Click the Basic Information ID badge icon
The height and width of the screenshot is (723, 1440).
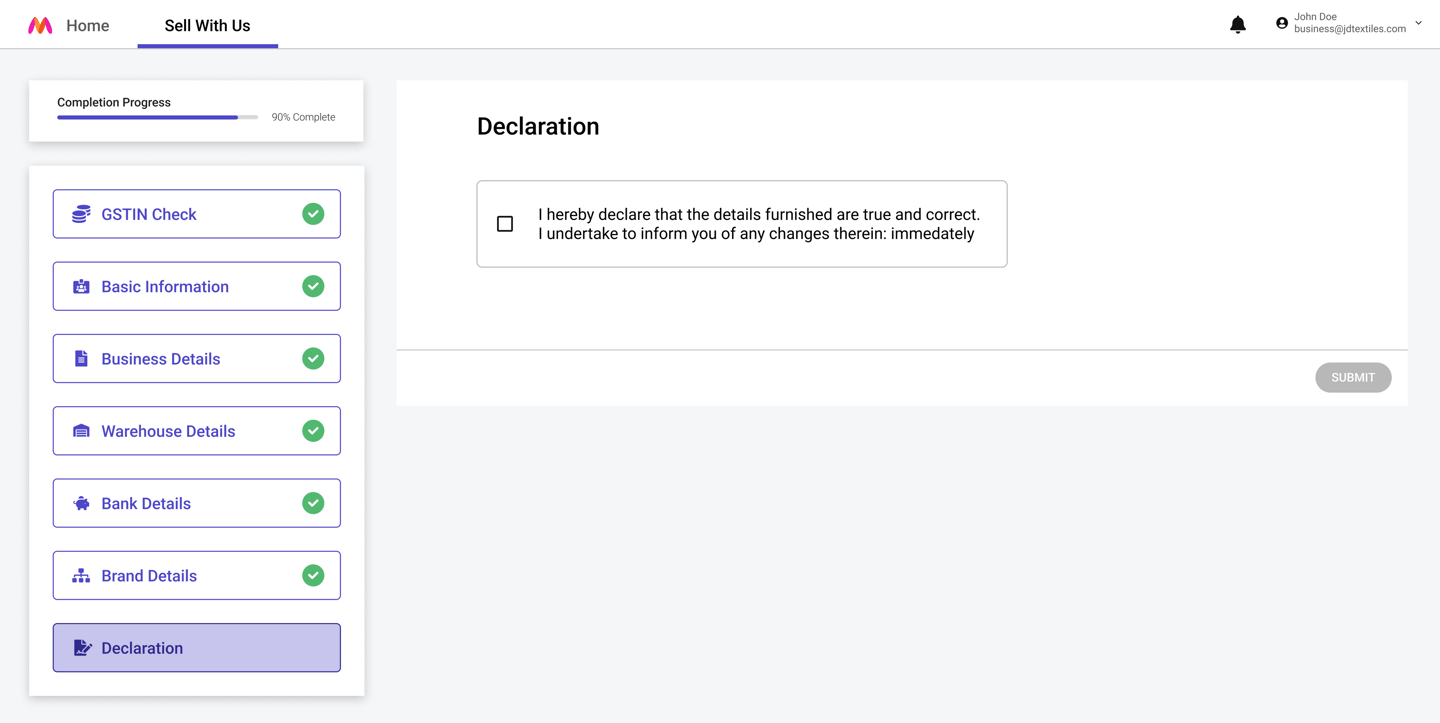pyautogui.click(x=81, y=287)
